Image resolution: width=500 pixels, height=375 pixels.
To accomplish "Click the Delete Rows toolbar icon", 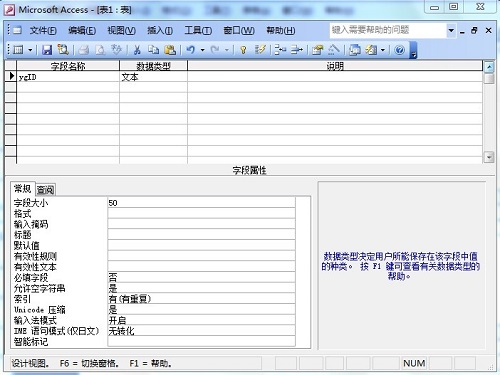I will tap(296, 50).
